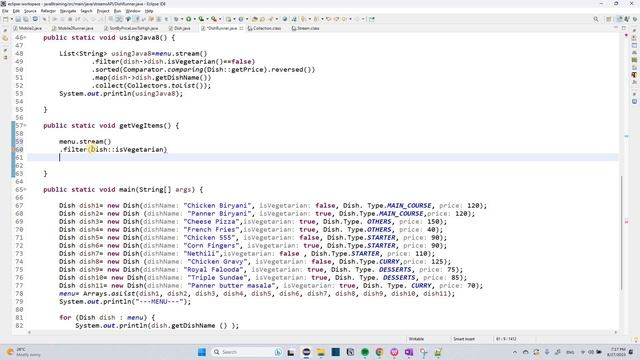The height and width of the screenshot is (360, 640).
Task: Switch to the Collection.class tab
Action: coord(264,28)
